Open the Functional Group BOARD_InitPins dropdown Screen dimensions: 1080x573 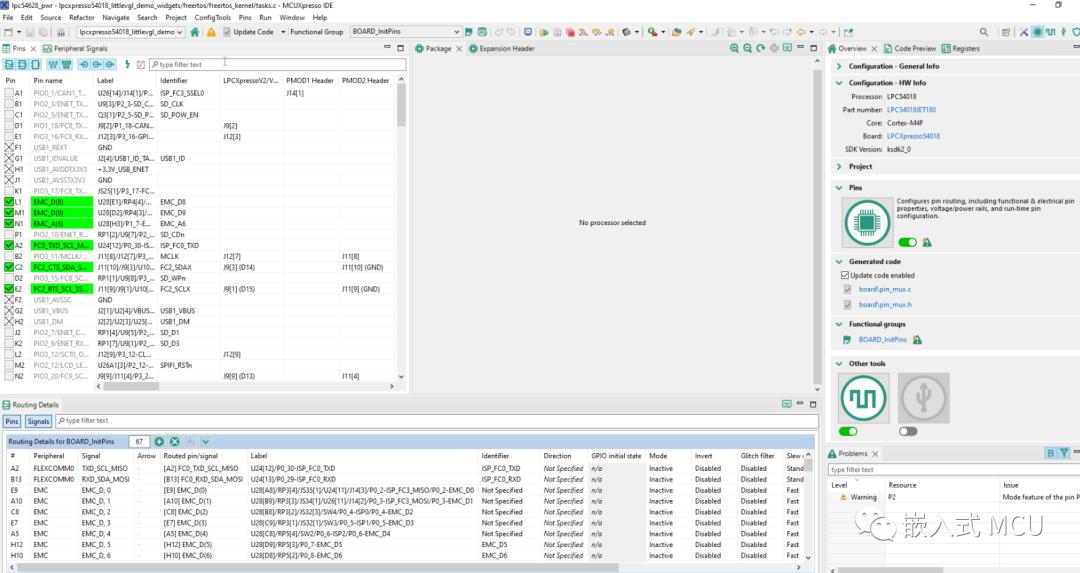tap(405, 32)
